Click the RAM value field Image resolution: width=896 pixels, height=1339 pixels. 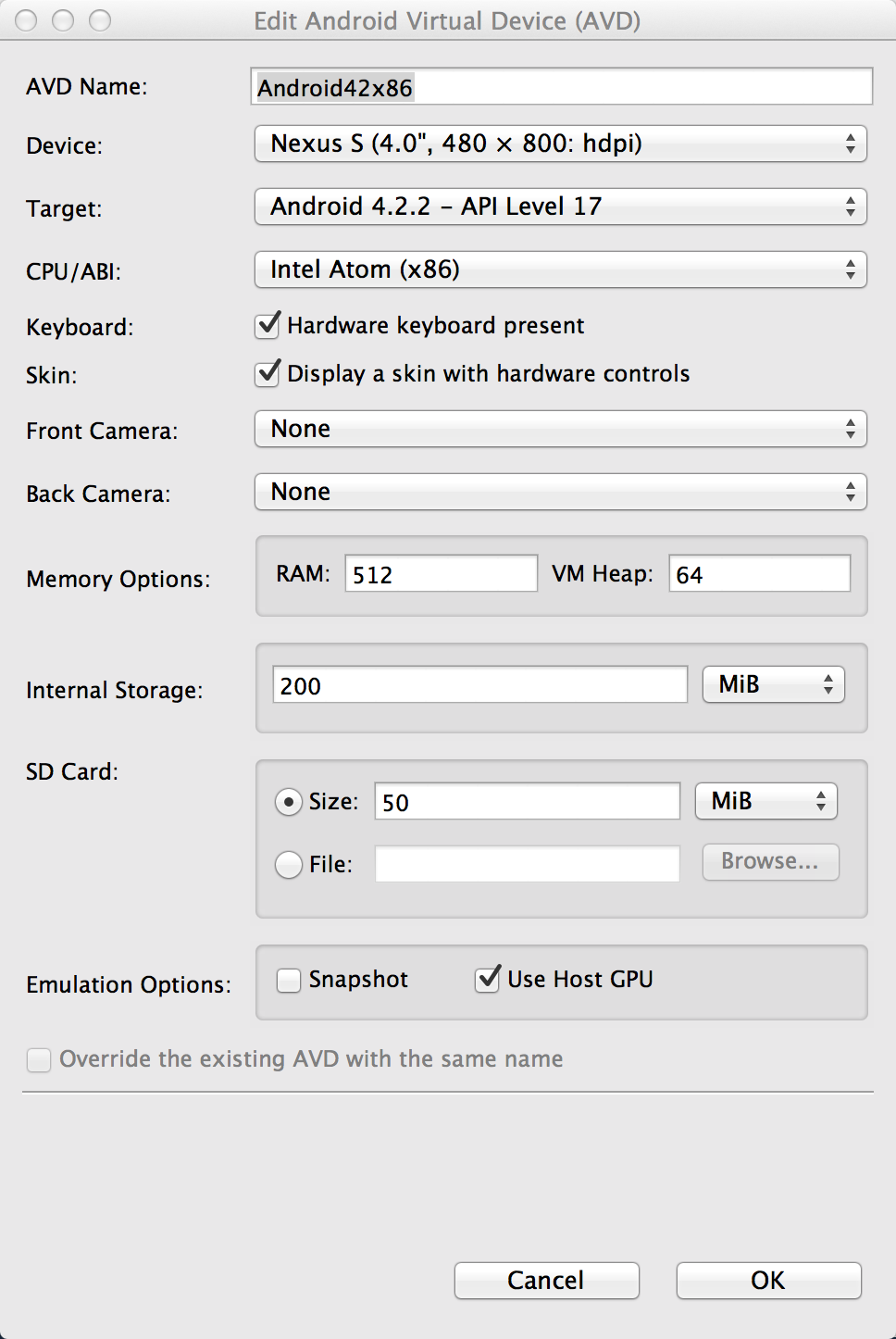coord(442,573)
